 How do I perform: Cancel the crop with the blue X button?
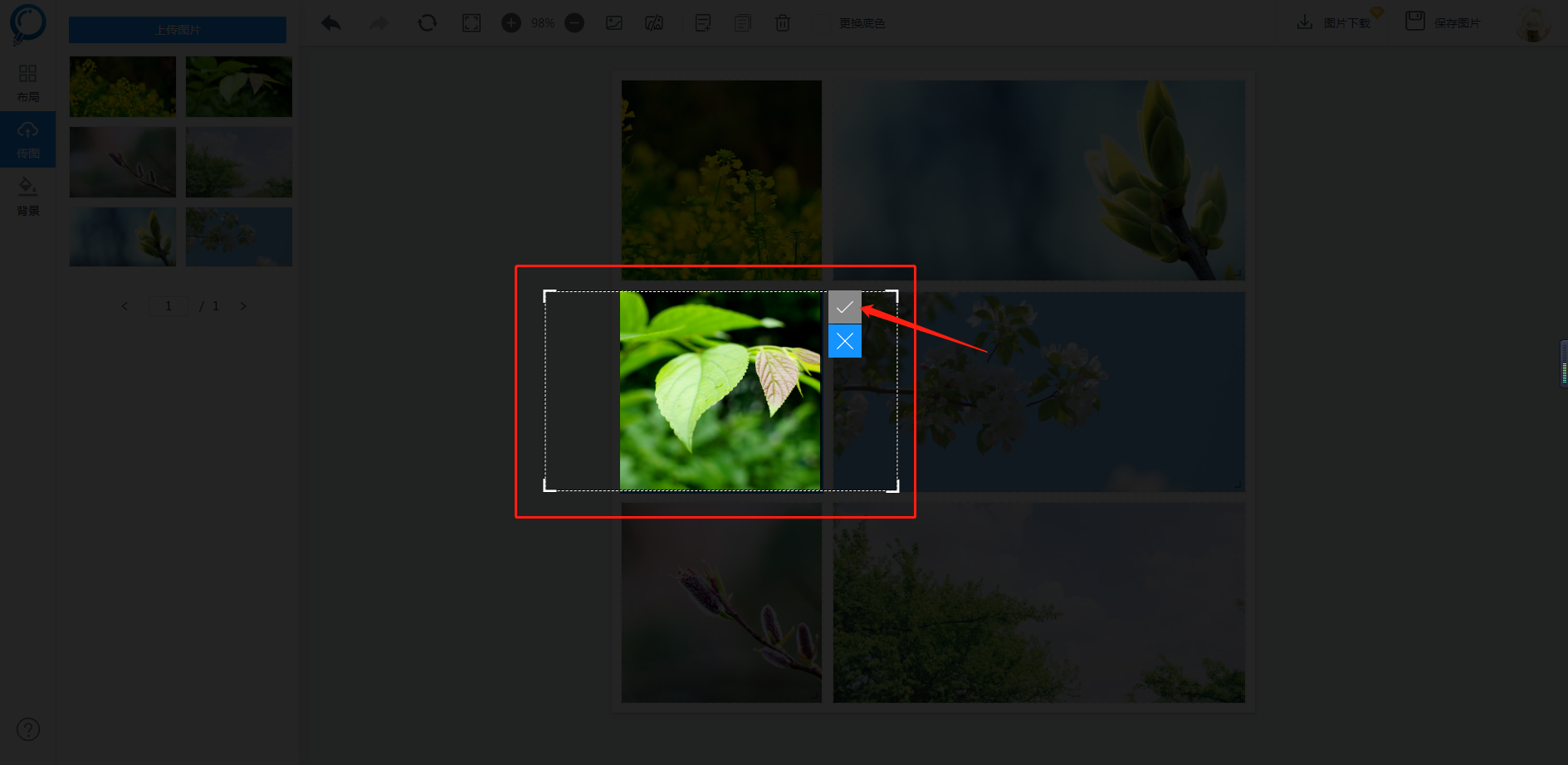coord(844,341)
